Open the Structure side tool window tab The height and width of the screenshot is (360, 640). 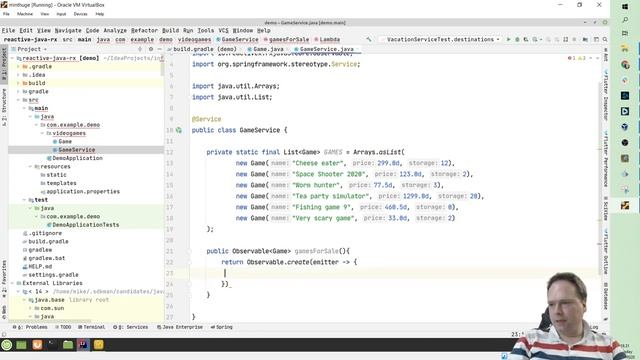[x=4, y=107]
